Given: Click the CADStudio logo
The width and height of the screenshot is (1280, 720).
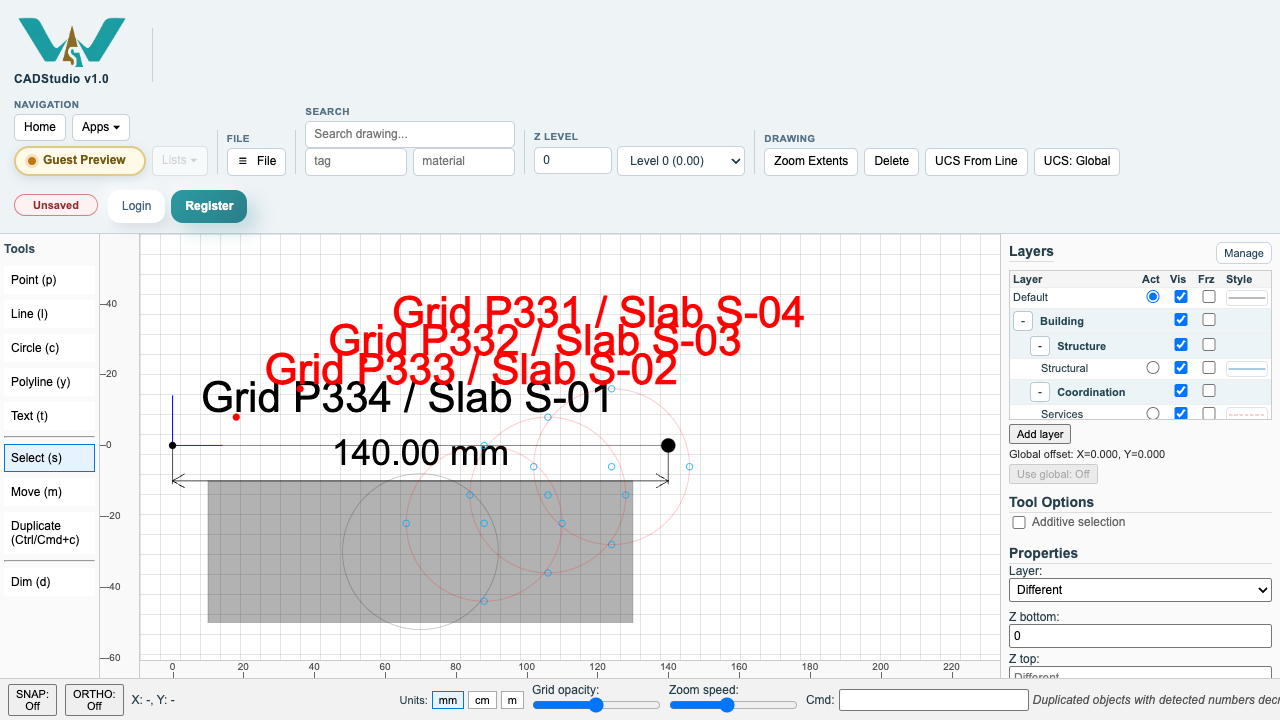Looking at the screenshot, I should [x=72, y=42].
